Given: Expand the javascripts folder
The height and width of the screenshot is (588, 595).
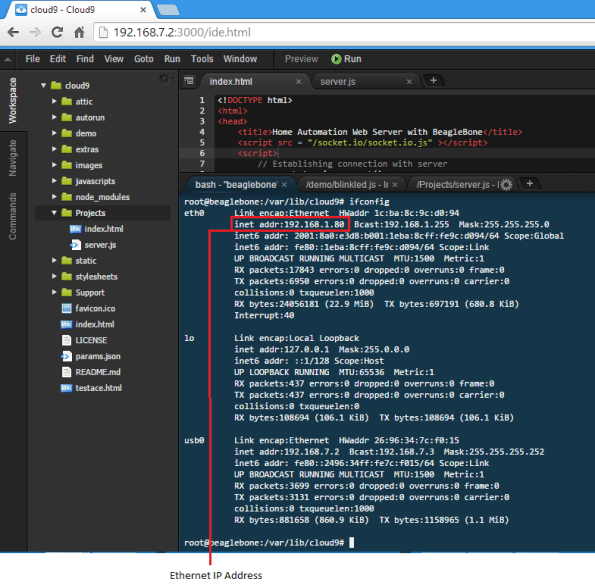Looking at the screenshot, I should pyautogui.click(x=54, y=181).
